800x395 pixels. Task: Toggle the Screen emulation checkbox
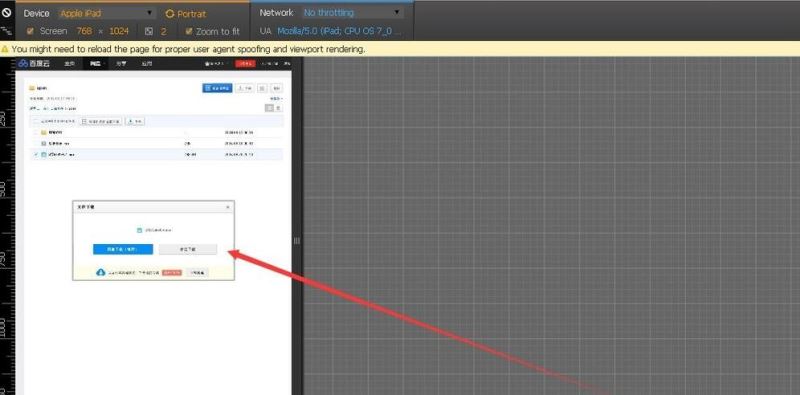tap(30, 31)
